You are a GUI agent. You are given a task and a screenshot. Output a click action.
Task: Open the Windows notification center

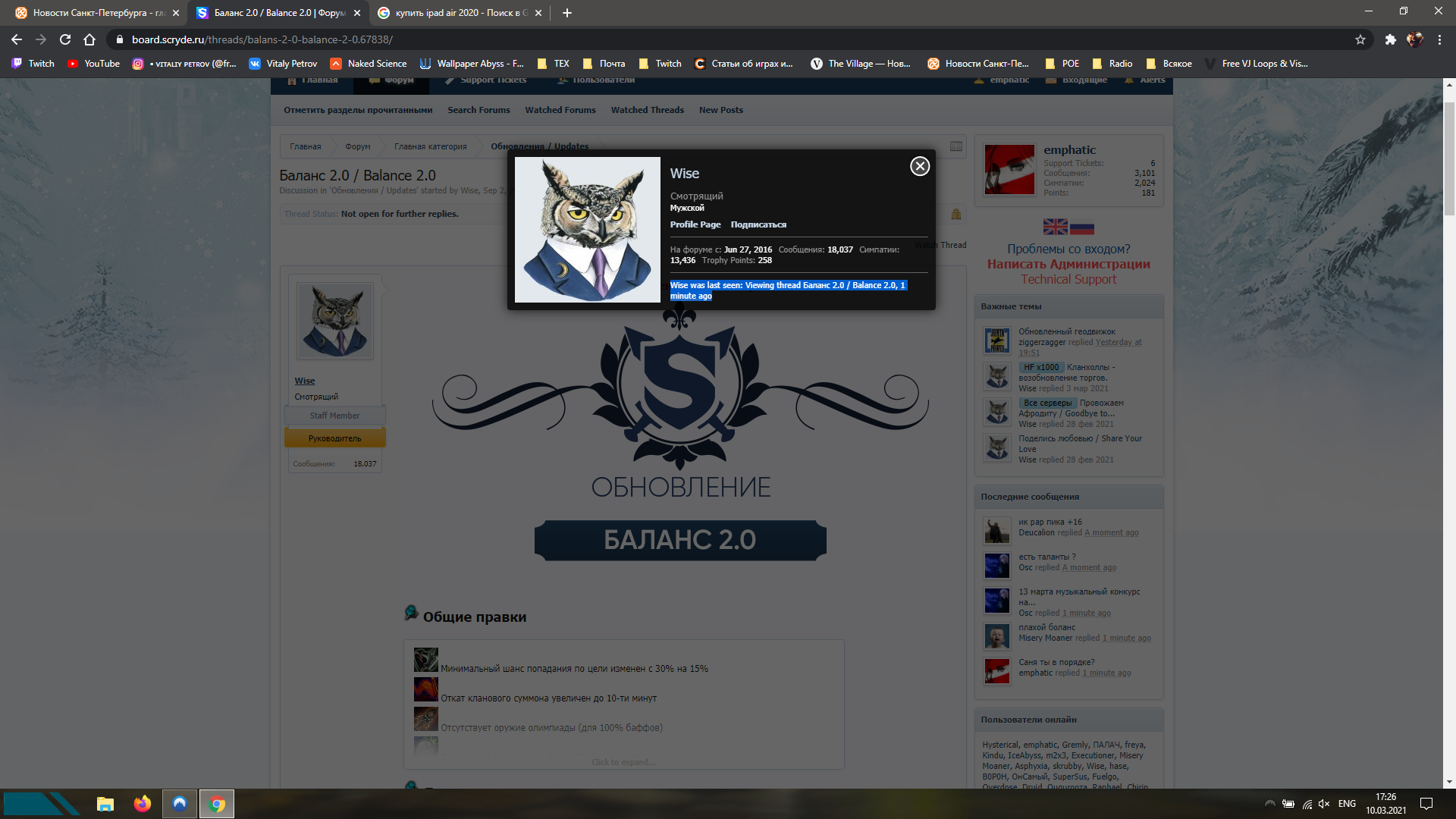click(x=1426, y=804)
